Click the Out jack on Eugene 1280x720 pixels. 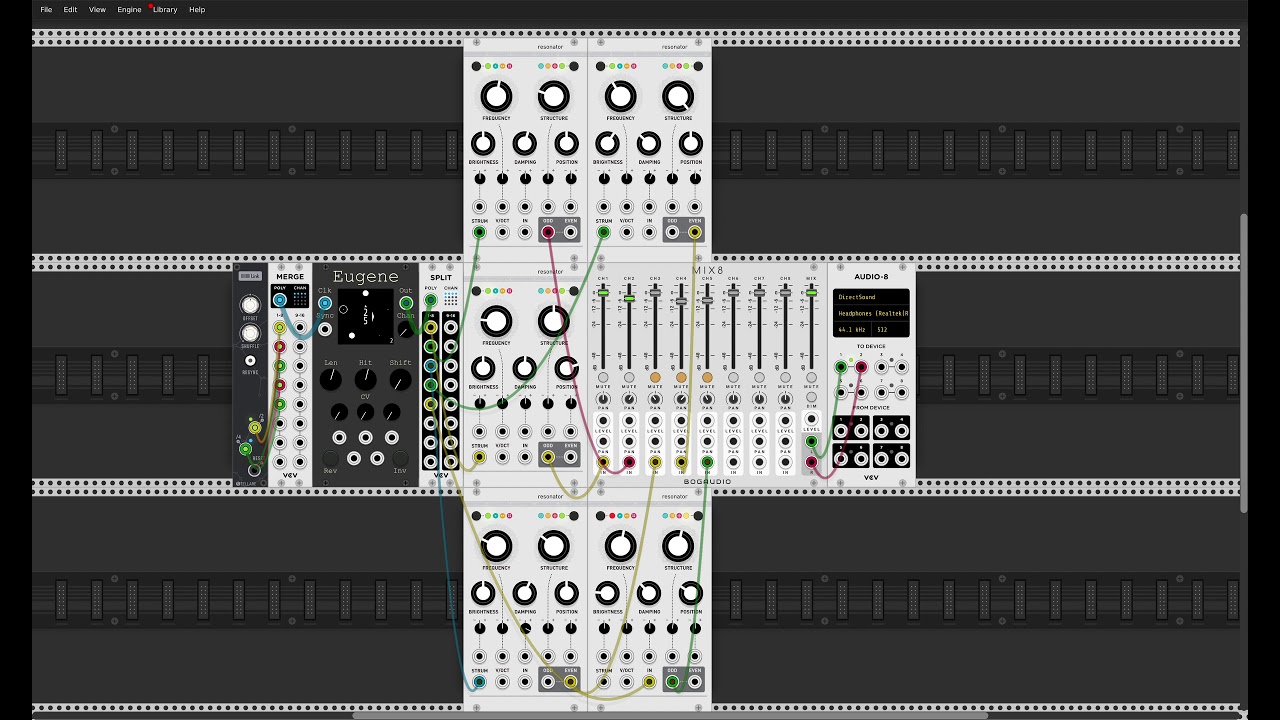tap(406, 303)
